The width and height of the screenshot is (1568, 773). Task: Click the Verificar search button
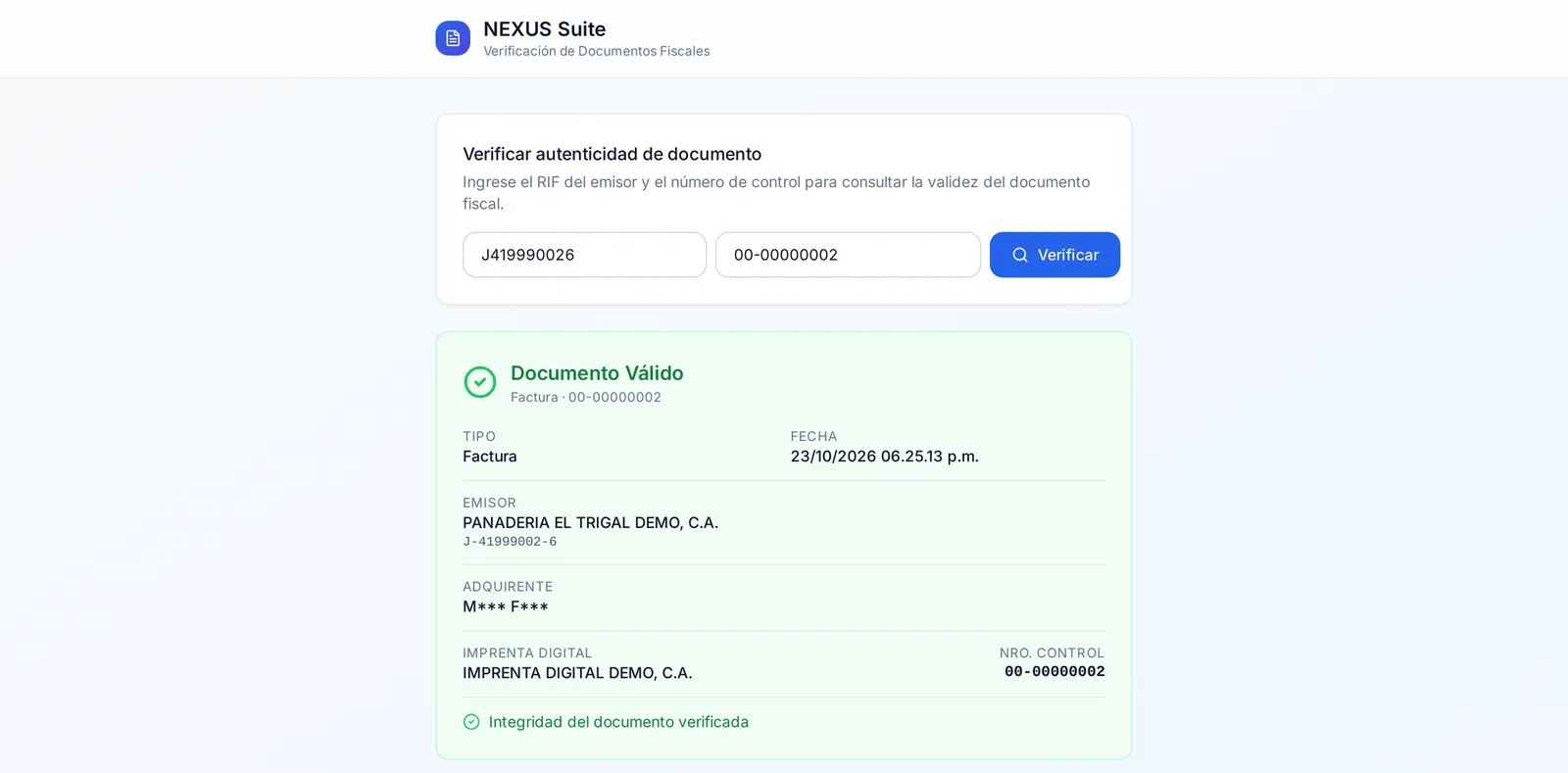coord(1054,255)
